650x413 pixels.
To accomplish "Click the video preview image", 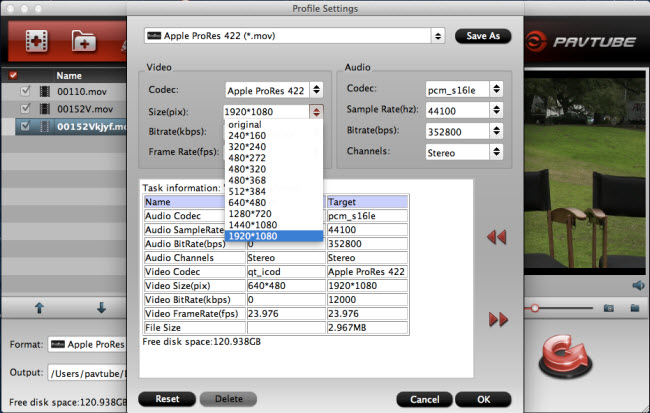I will [x=585, y=173].
